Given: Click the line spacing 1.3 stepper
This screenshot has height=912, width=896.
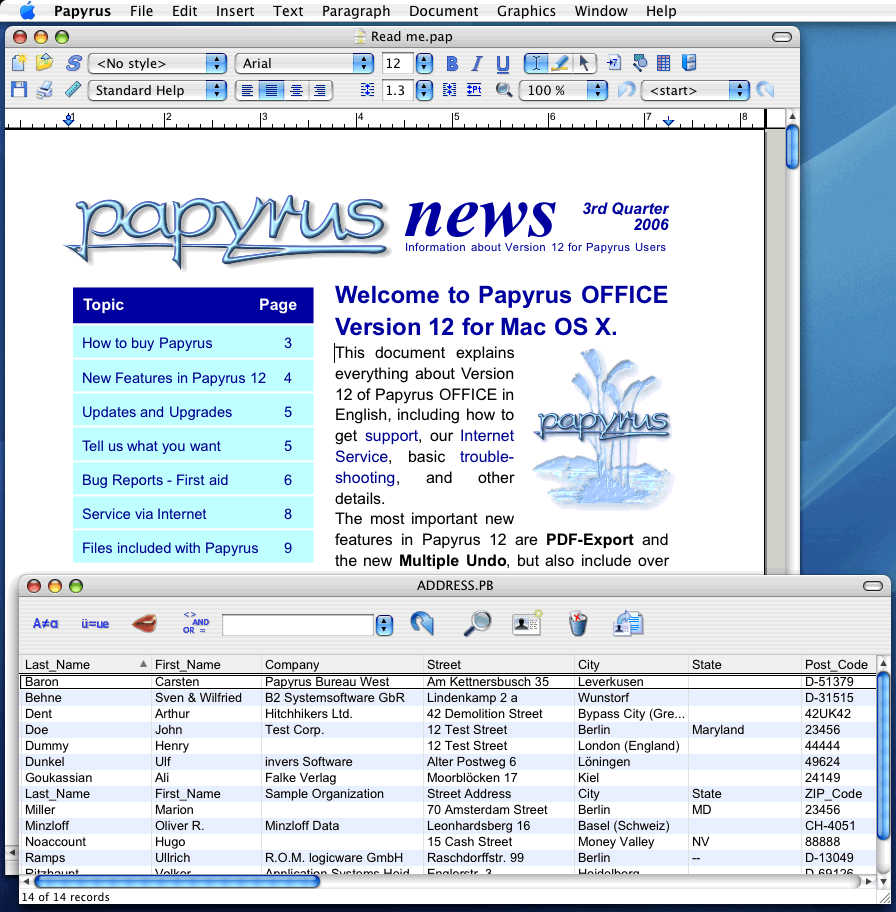Looking at the screenshot, I should [x=425, y=90].
